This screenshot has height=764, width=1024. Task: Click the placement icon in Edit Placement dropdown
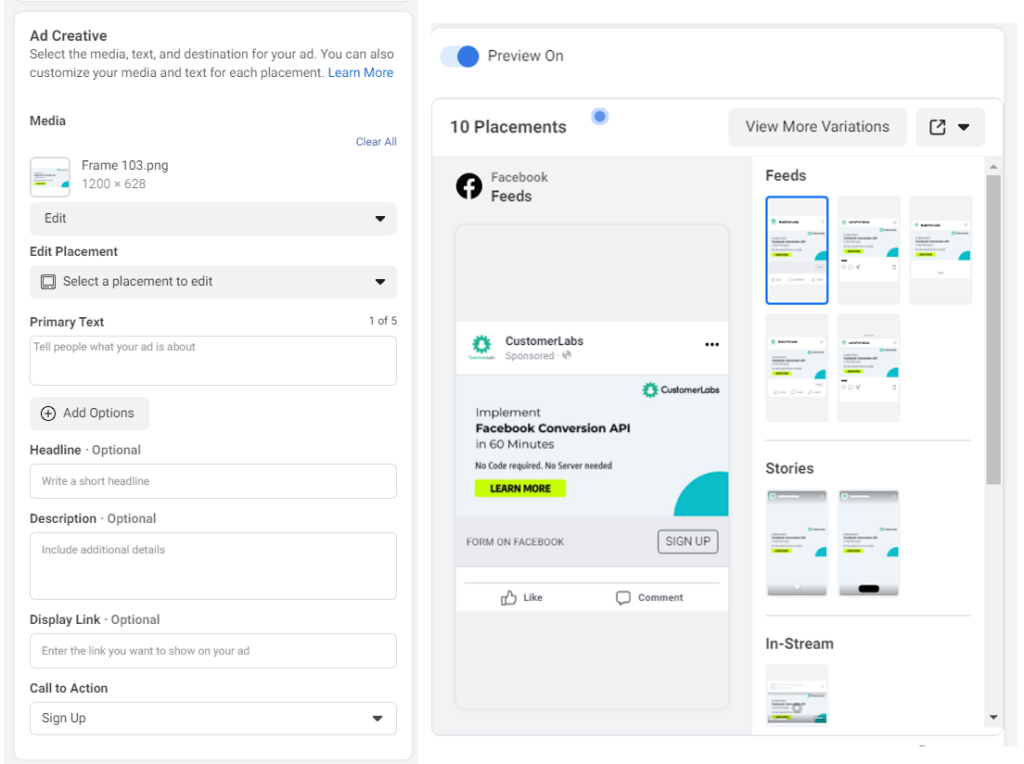pos(48,281)
